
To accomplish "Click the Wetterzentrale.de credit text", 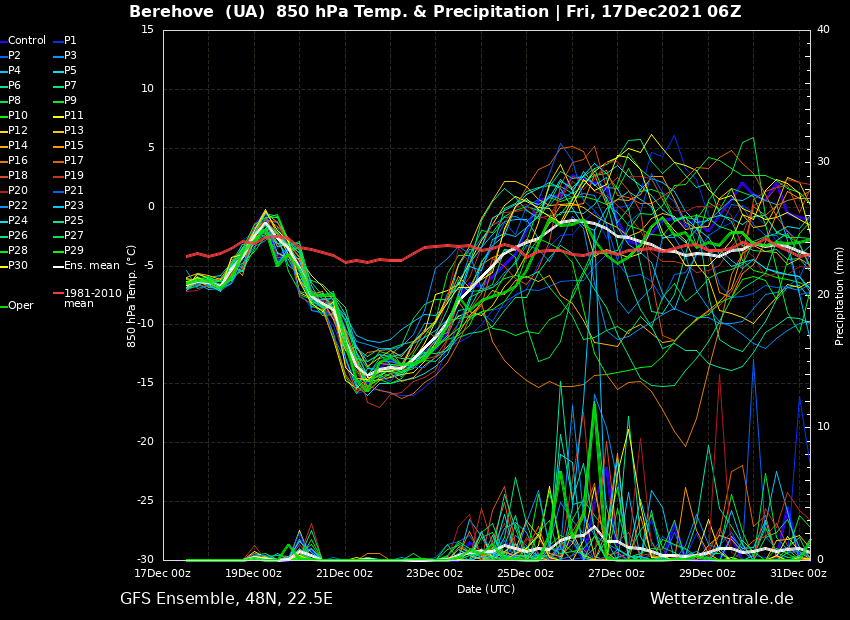I will 721,599.
